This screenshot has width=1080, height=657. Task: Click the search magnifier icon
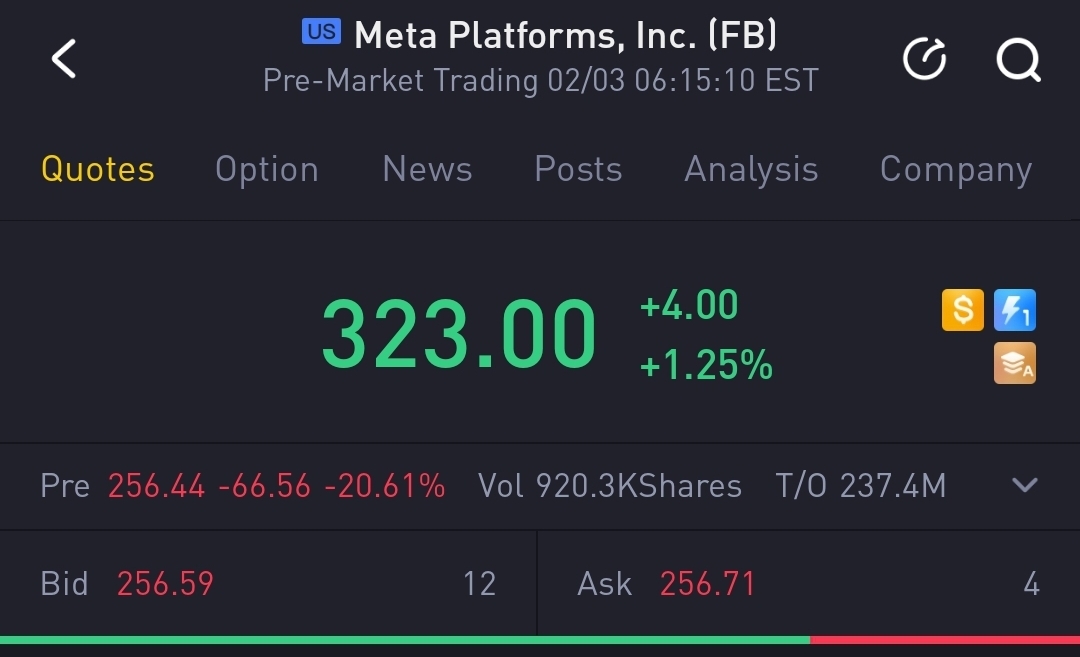(x=1018, y=60)
